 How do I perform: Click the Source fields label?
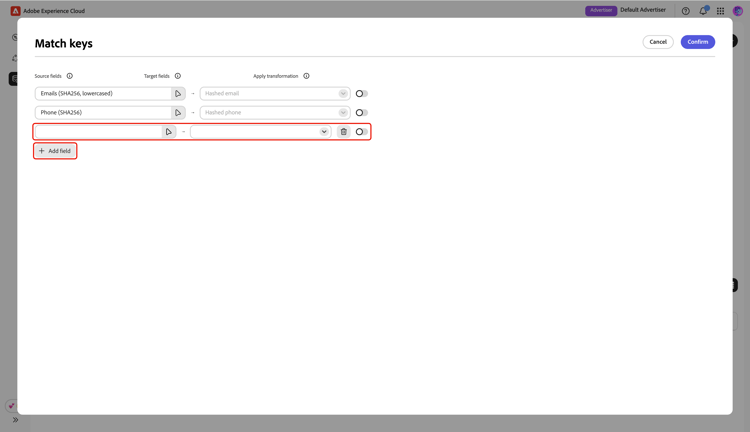[x=48, y=76]
